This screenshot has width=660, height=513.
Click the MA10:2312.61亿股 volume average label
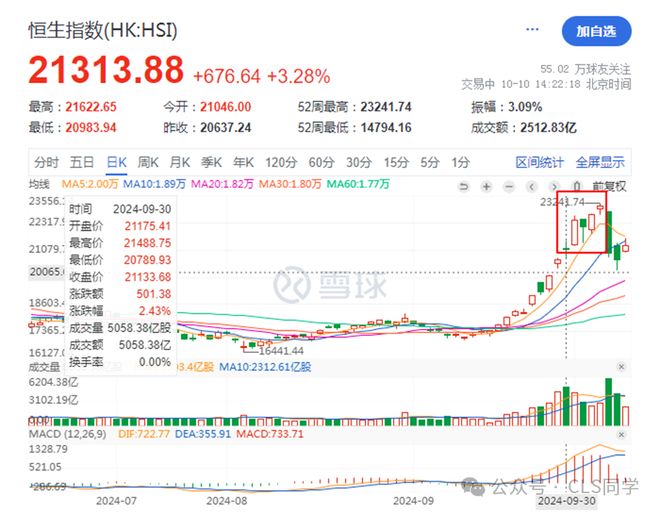click(265, 367)
